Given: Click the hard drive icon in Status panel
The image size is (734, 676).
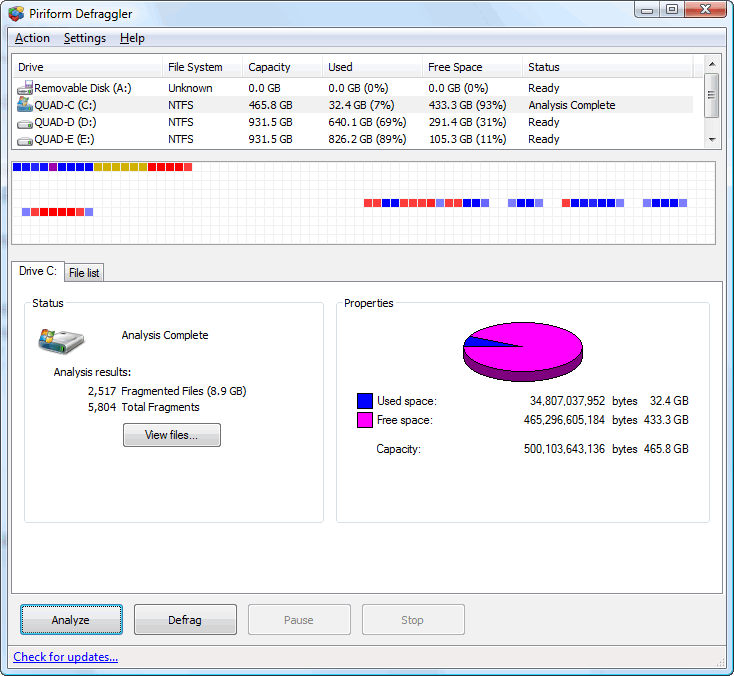Looking at the screenshot, I should pyautogui.click(x=61, y=341).
